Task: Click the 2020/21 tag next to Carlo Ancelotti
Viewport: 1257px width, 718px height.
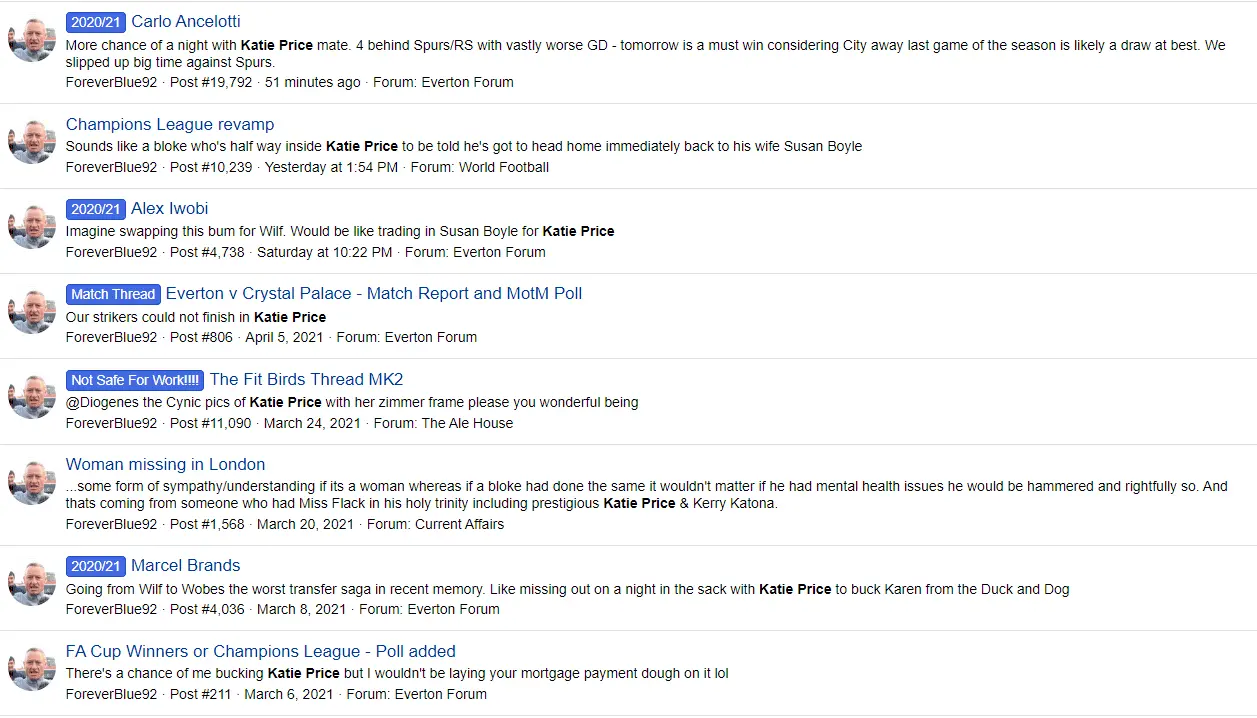Action: (x=96, y=21)
